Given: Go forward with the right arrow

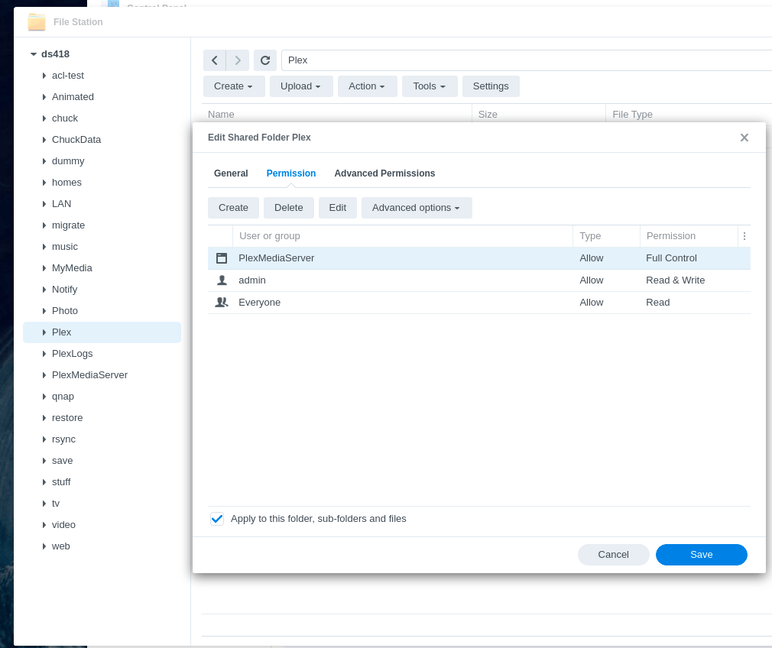Looking at the screenshot, I should click(x=238, y=60).
